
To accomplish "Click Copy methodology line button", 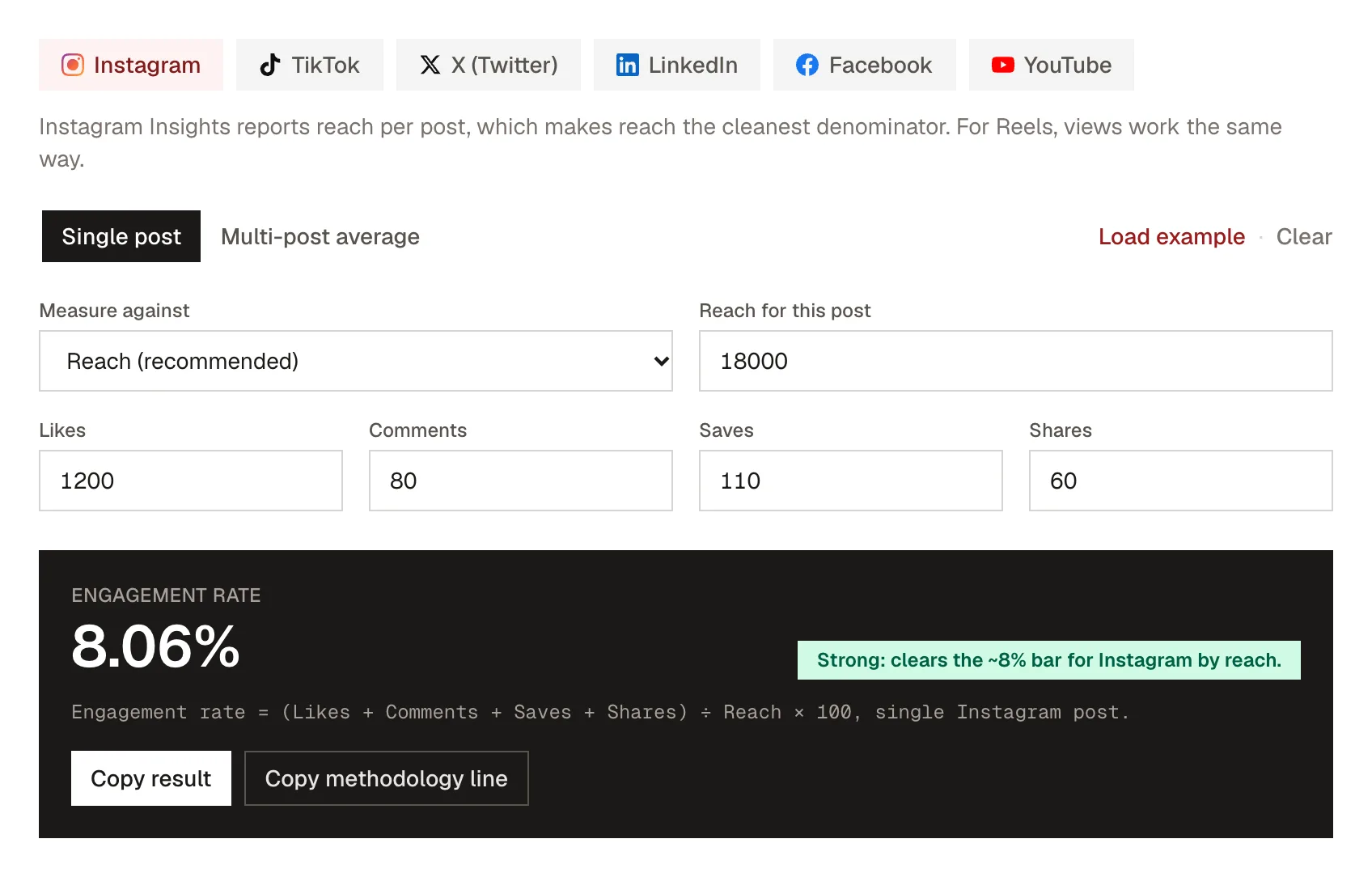I will point(387,778).
